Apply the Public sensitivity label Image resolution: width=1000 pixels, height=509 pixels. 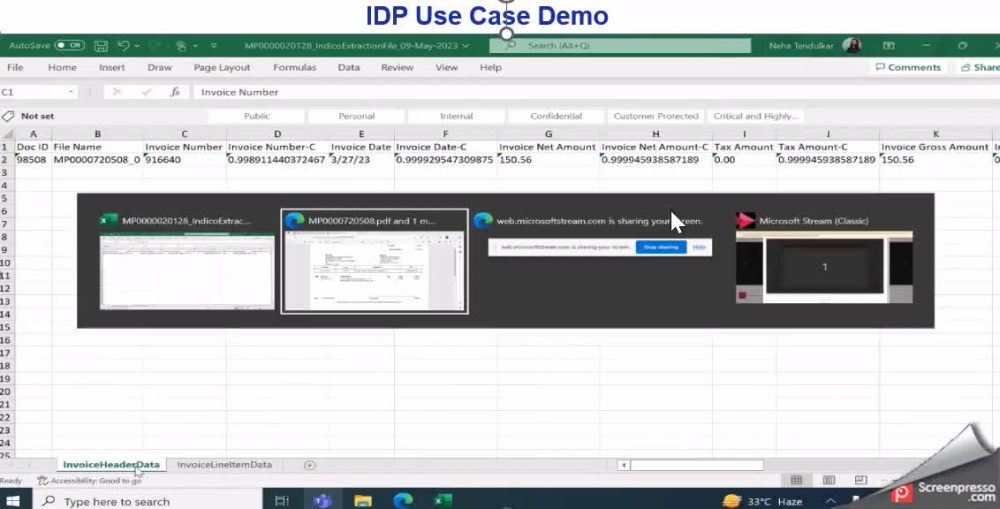(256, 116)
